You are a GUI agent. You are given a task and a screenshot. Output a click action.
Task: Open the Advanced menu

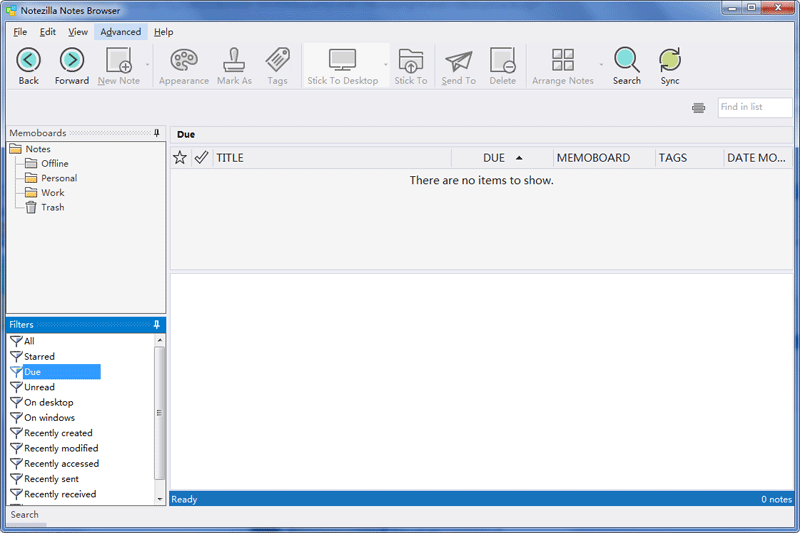coord(120,32)
